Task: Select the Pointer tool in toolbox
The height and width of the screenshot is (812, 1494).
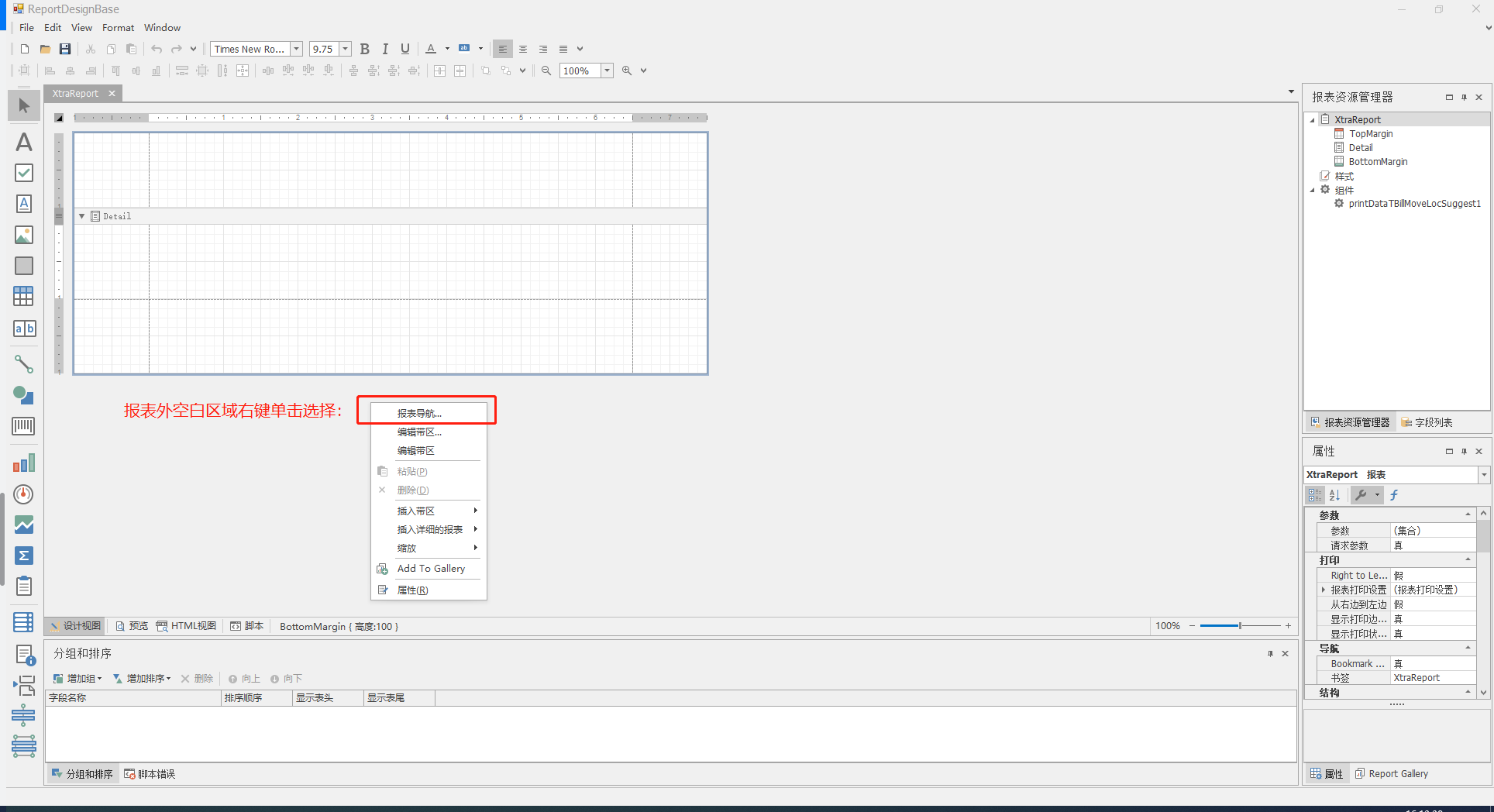Action: coord(24,105)
